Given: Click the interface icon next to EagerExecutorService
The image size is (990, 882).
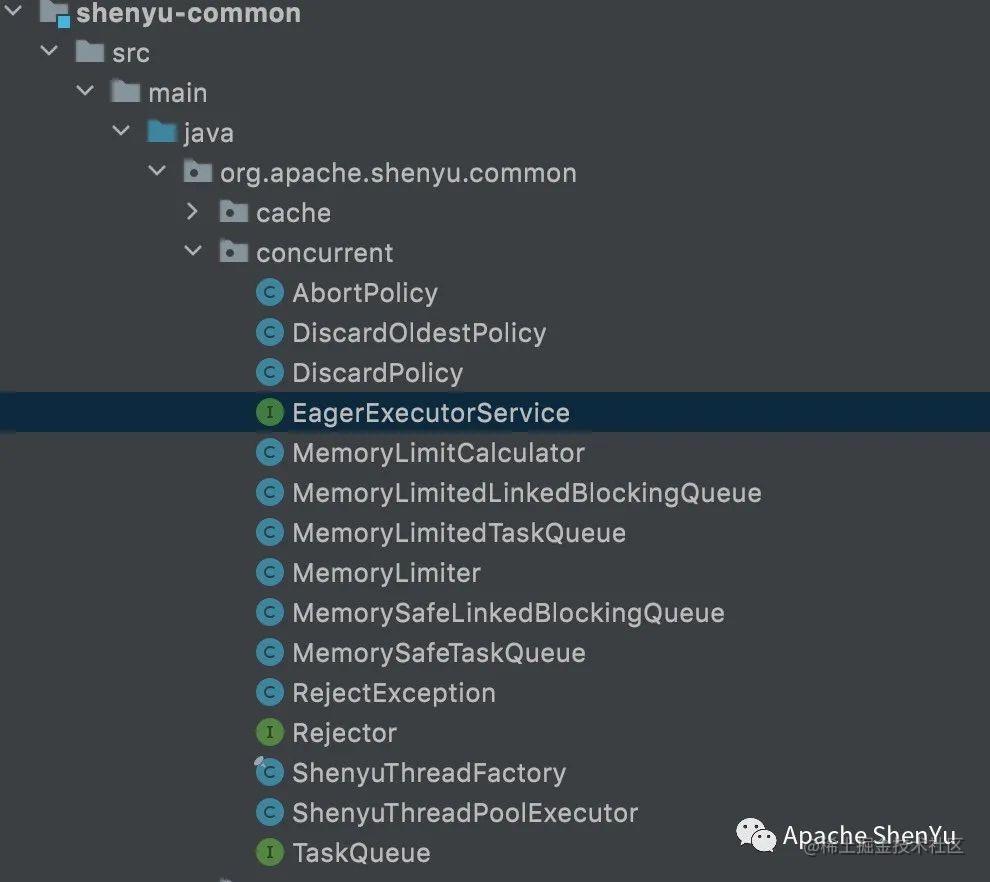Looking at the screenshot, I should (269, 413).
